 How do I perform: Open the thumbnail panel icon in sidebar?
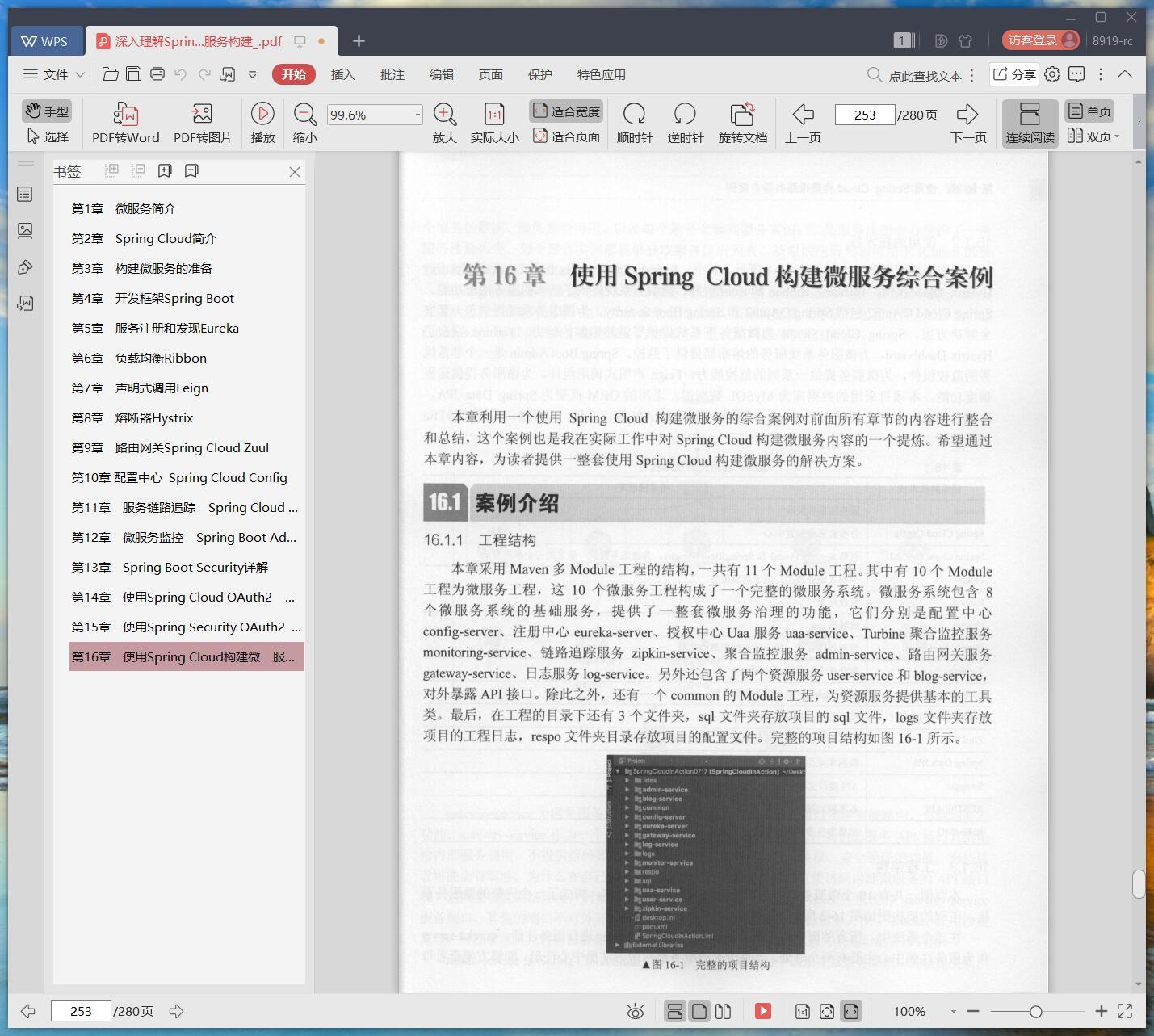25,231
